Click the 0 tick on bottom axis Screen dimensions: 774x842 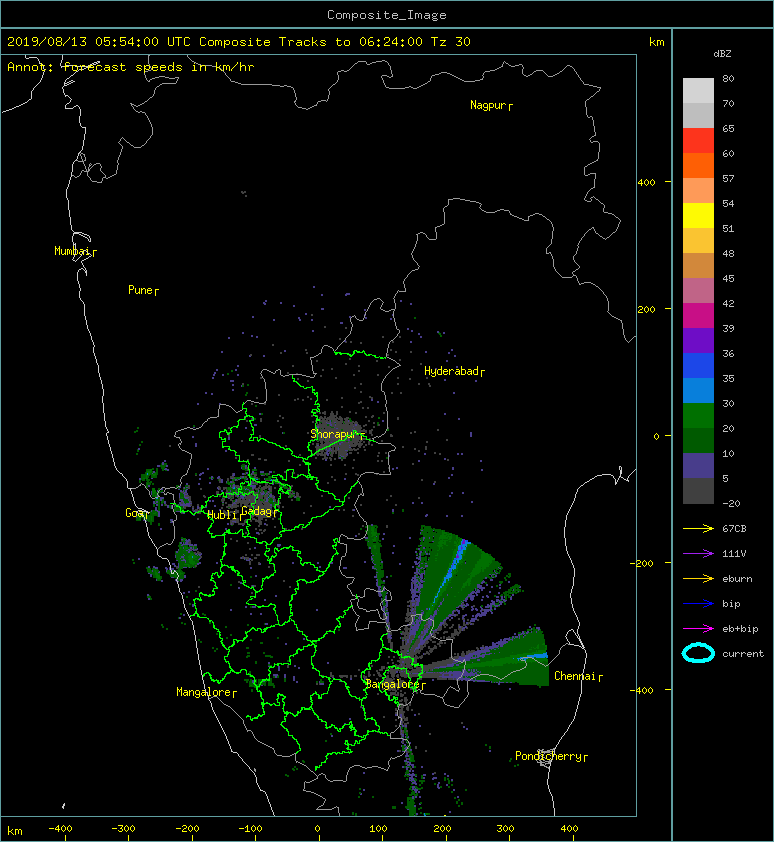[x=317, y=829]
